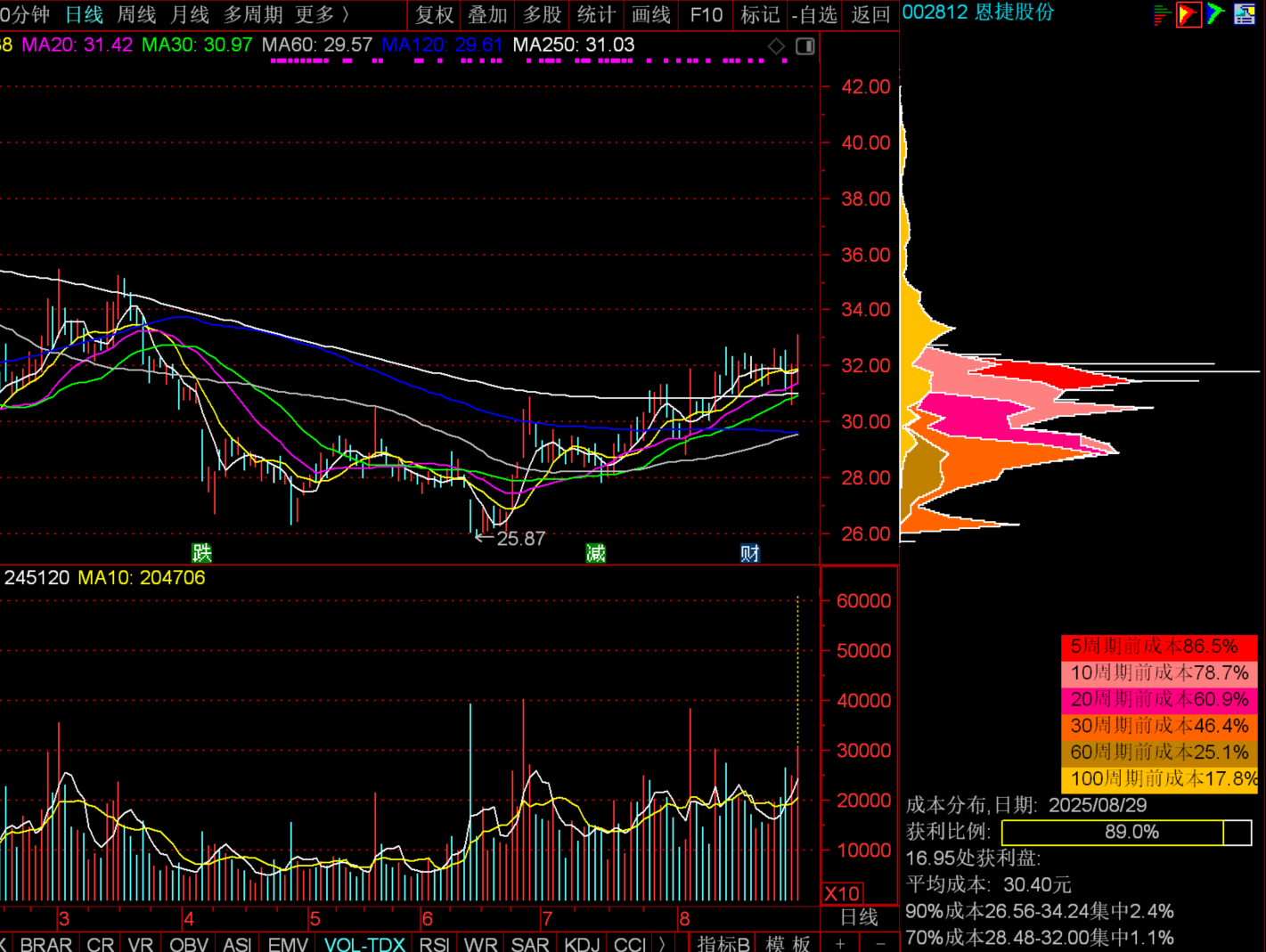
Task: Select the SAR indicator tab
Action: (x=530, y=944)
